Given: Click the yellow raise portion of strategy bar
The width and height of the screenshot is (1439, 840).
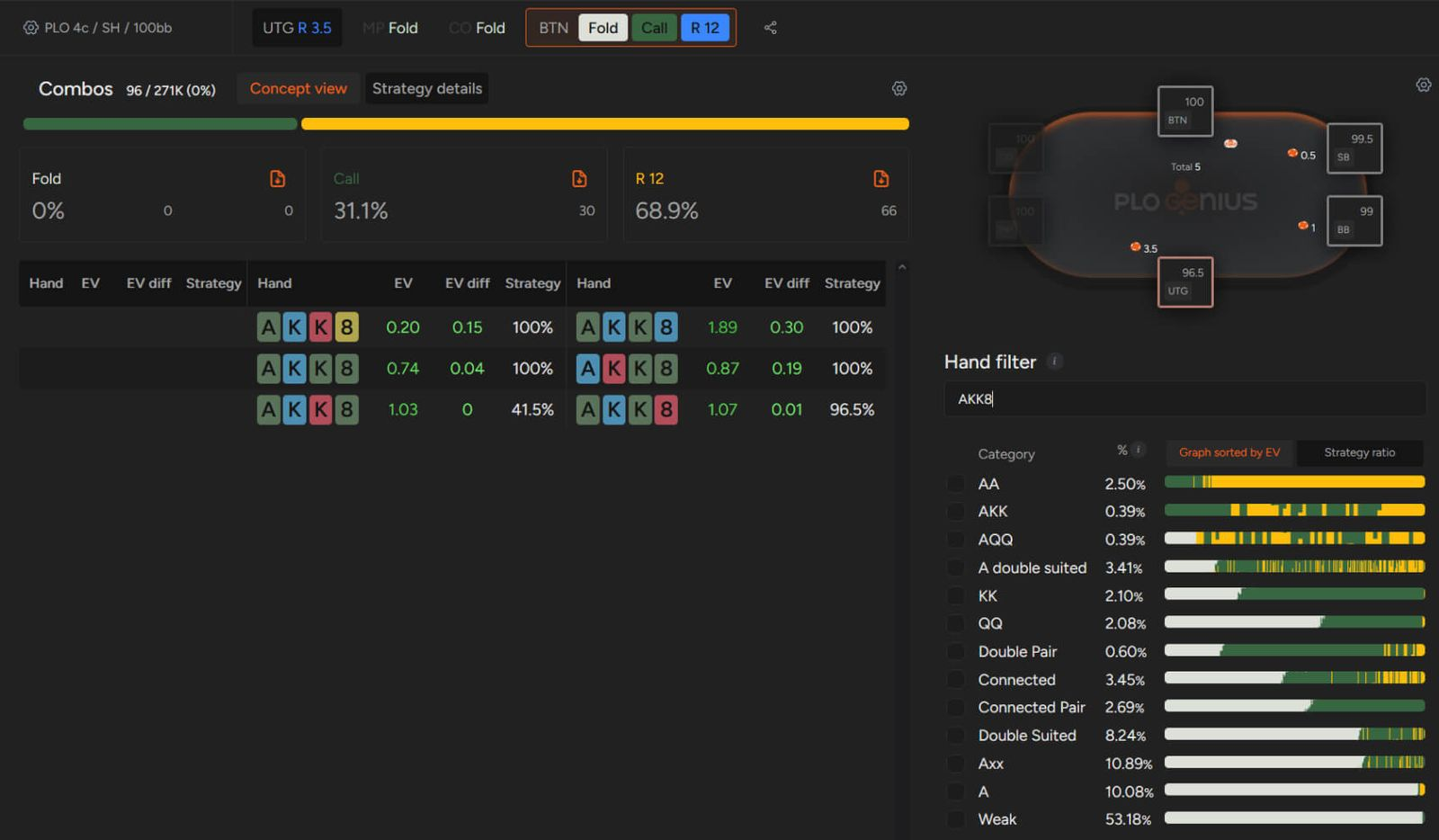Looking at the screenshot, I should click(604, 124).
